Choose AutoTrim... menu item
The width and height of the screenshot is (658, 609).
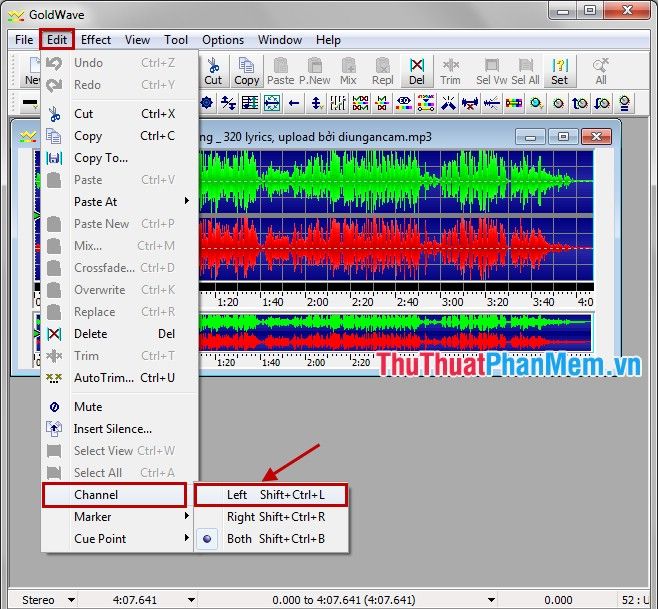(x=120, y=378)
